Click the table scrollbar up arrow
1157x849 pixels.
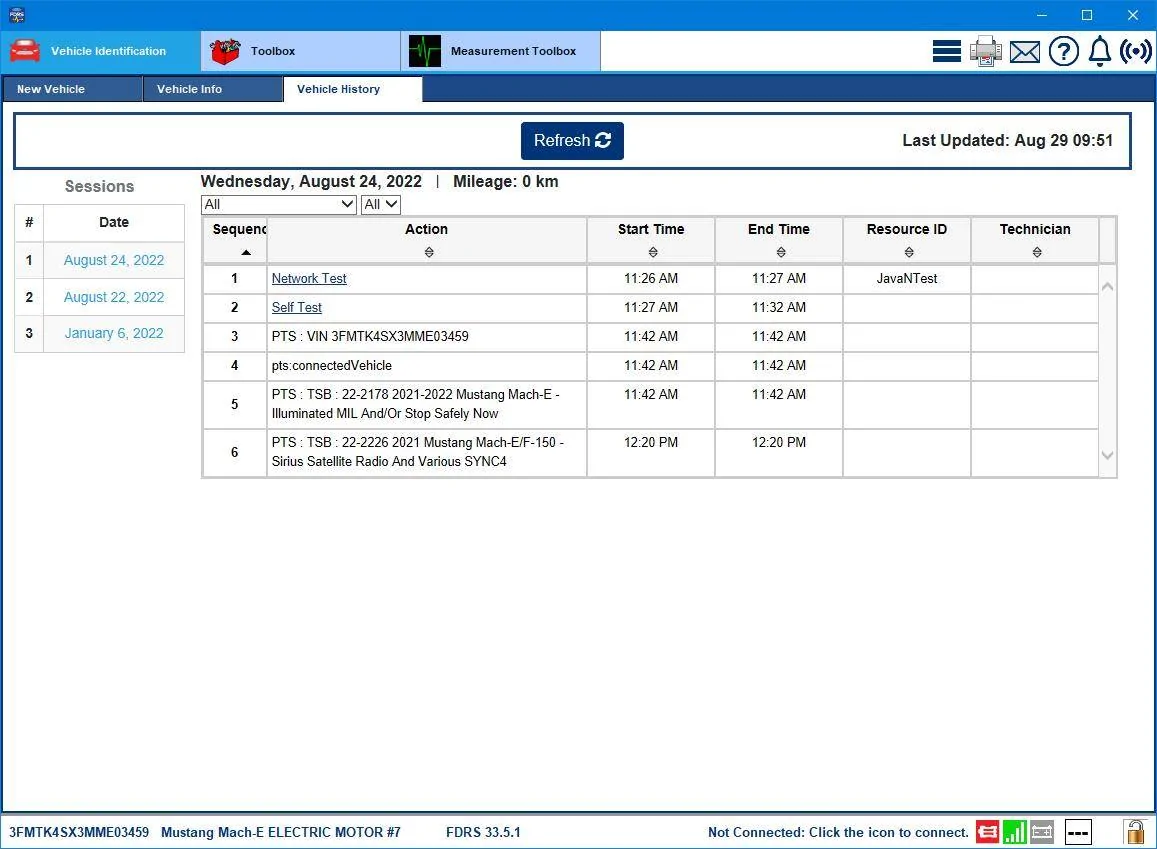tap(1107, 287)
